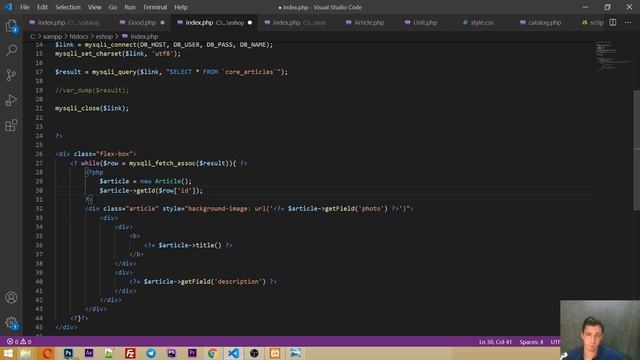The width and height of the screenshot is (640, 360).
Task: Open the File menu
Action: [x=25, y=7]
